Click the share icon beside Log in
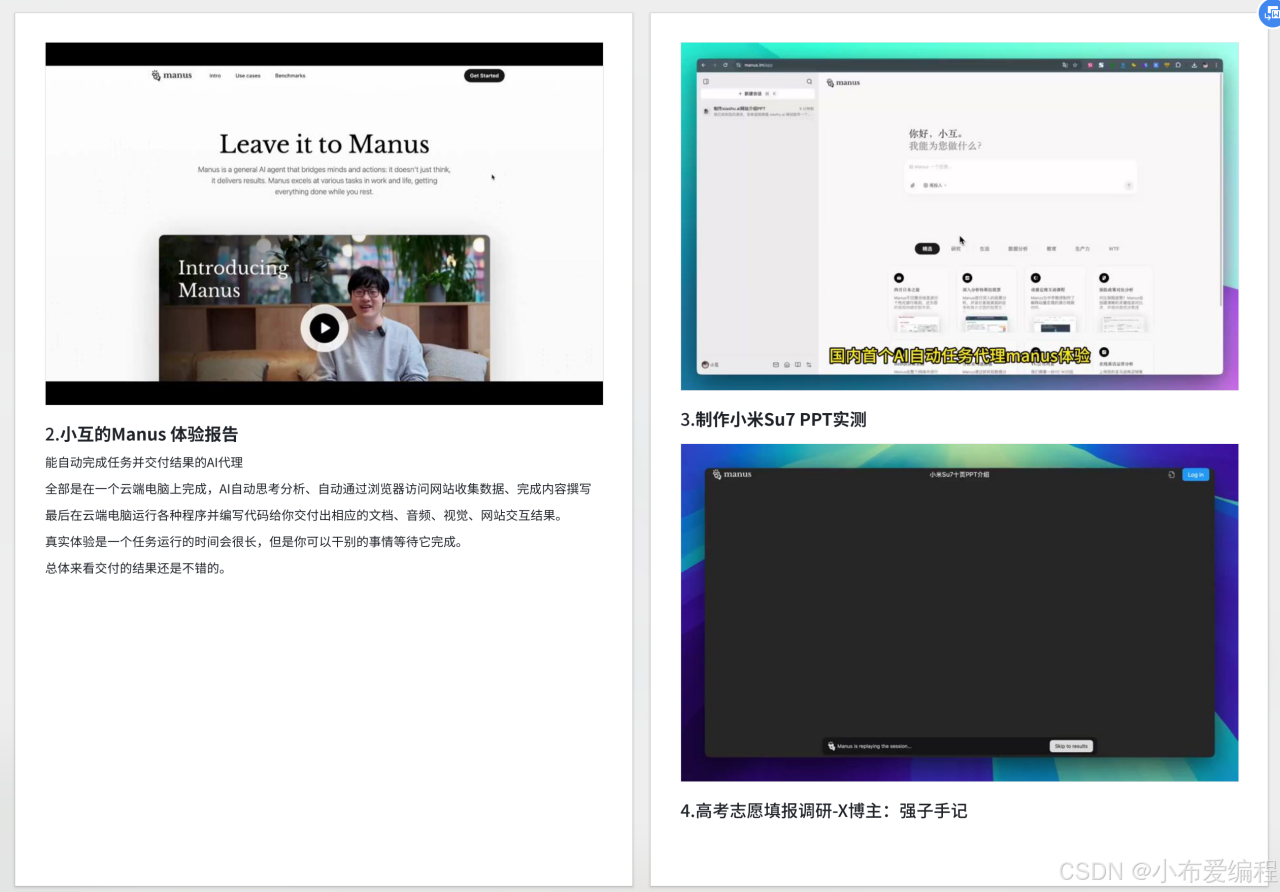This screenshot has height=892, width=1280. pos(1171,475)
